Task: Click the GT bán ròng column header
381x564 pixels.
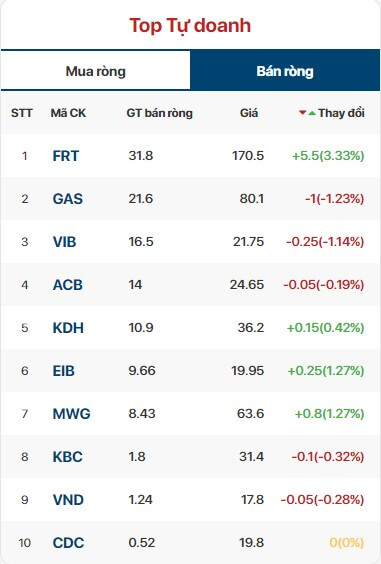Action: [x=160, y=113]
